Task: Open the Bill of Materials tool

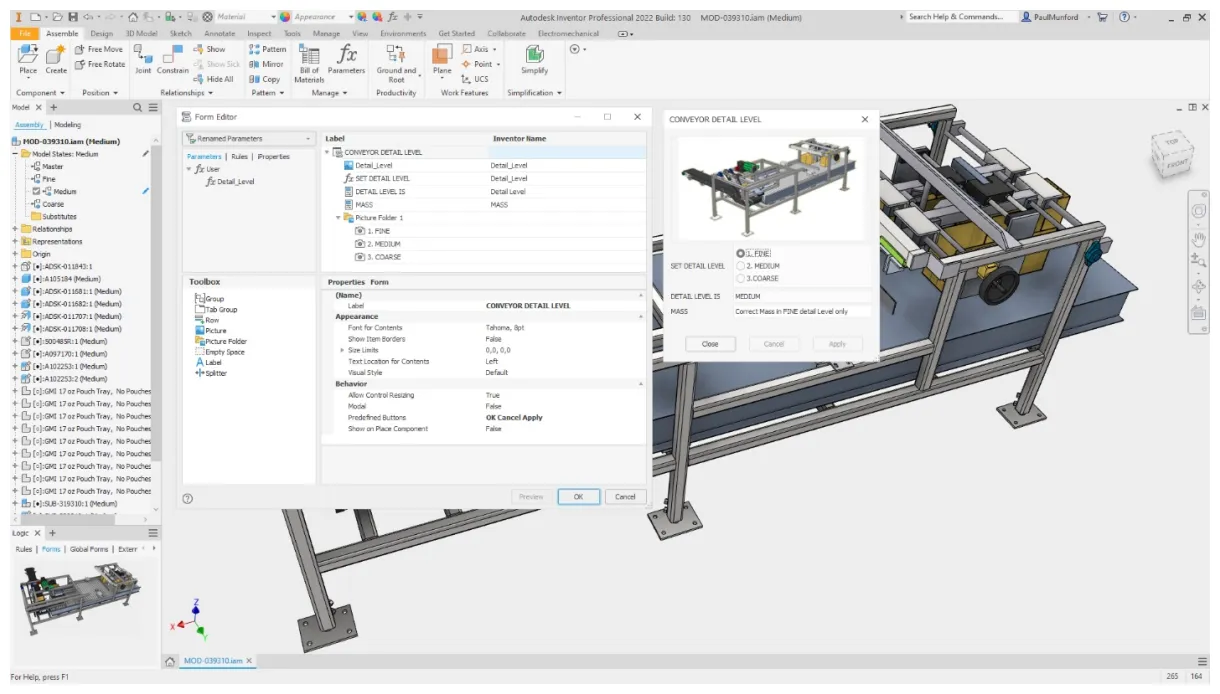Action: pos(309,65)
